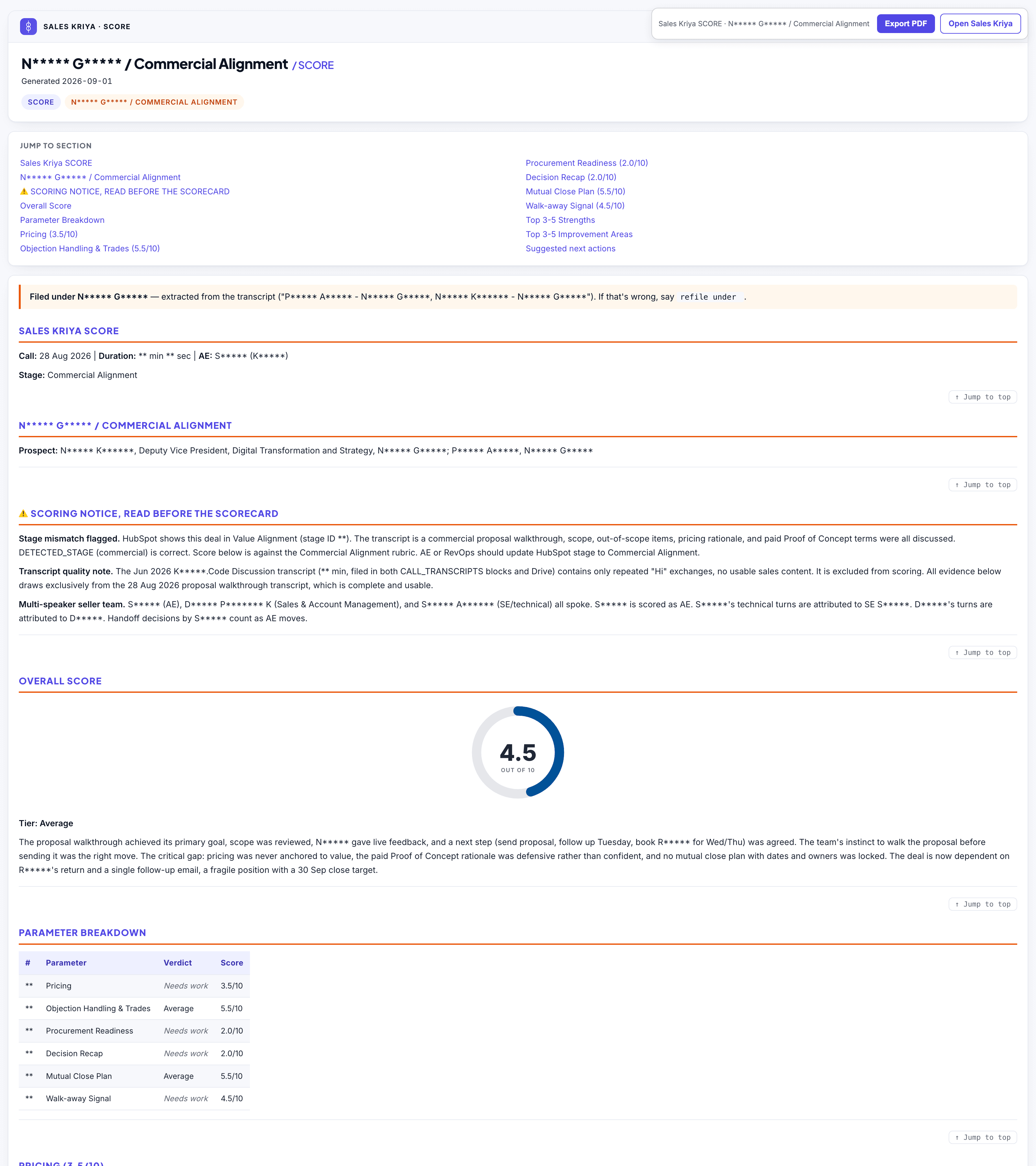Click the Sales Kriya logo icon
Image resolution: width=1036 pixels, height=1166 pixels.
28,26
